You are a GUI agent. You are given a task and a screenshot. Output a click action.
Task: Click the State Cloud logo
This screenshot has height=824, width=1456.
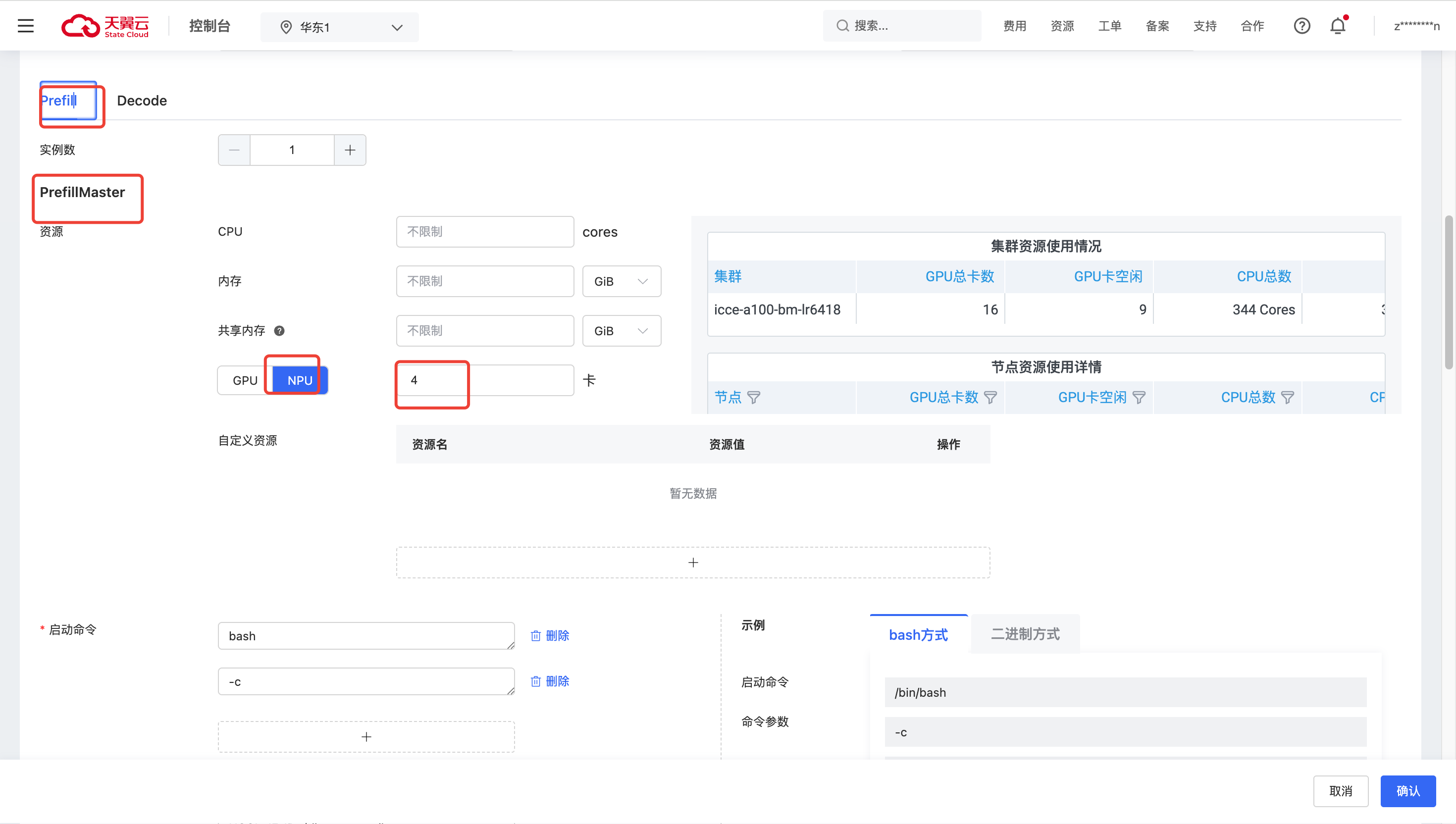[105, 26]
